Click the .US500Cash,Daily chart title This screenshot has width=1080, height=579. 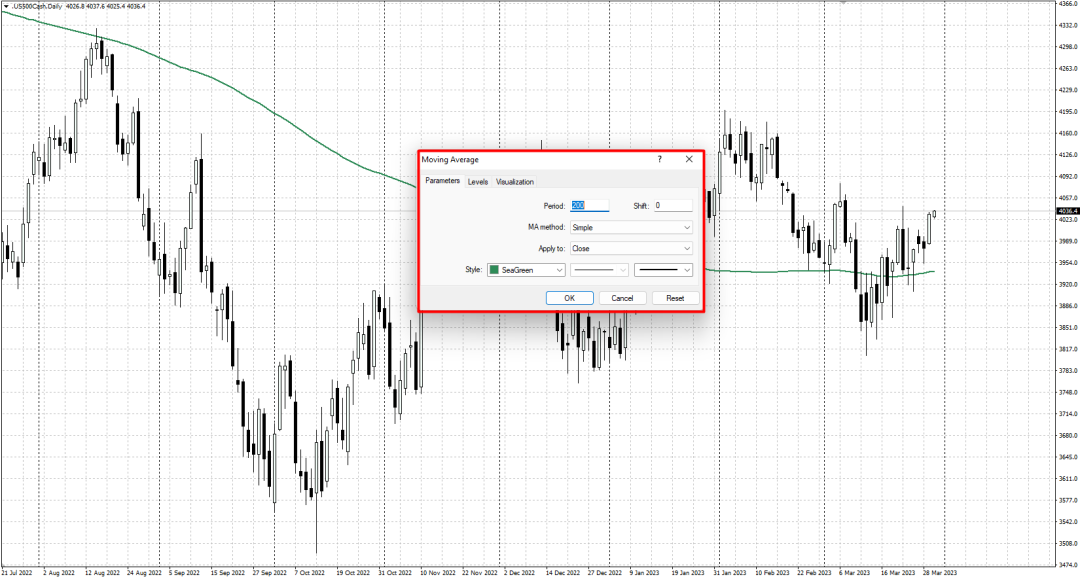coord(32,6)
